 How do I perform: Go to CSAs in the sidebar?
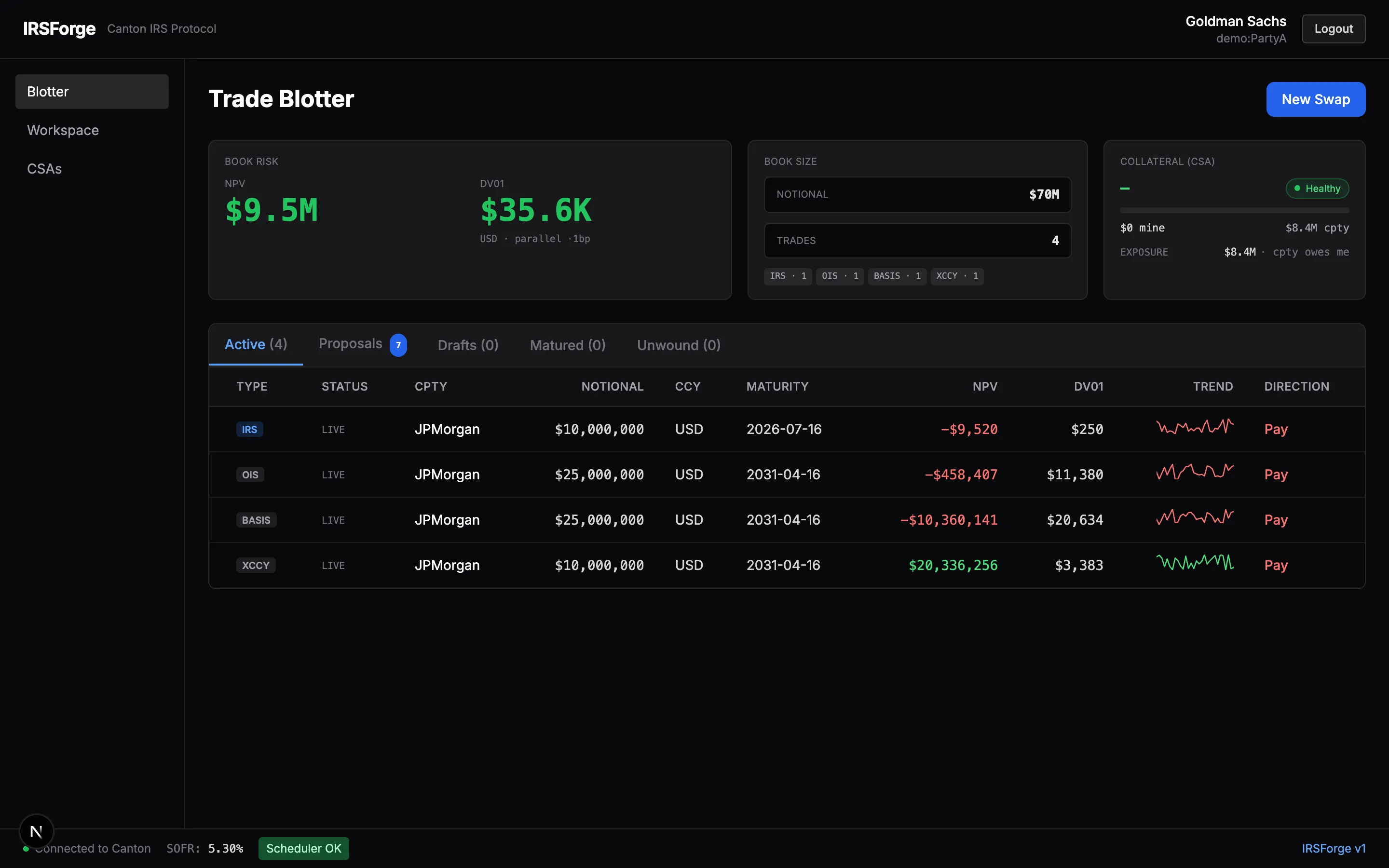[44, 169]
